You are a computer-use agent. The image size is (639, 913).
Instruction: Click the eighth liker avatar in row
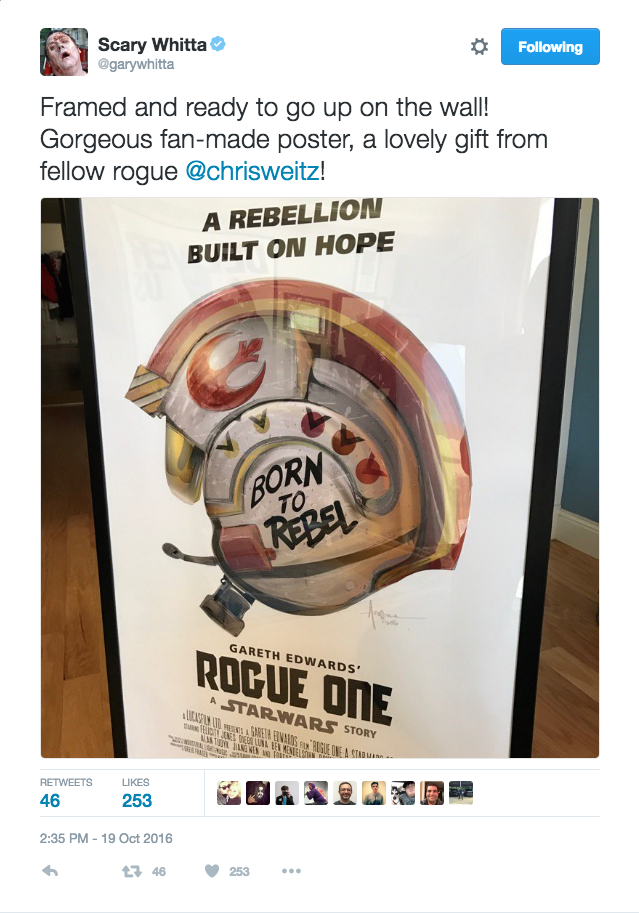[432, 793]
